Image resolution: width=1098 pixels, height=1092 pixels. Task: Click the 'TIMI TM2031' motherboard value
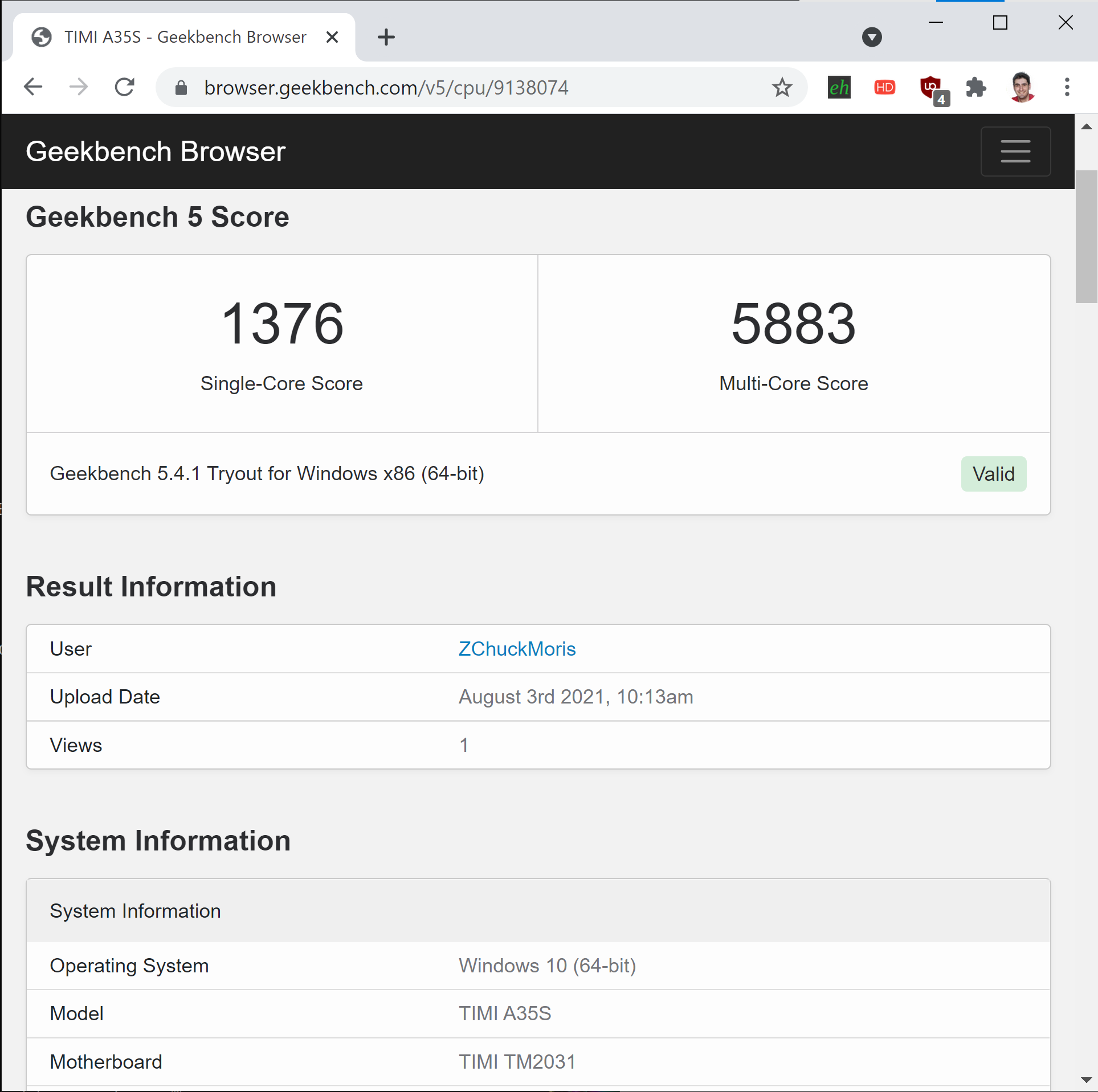(517, 1062)
